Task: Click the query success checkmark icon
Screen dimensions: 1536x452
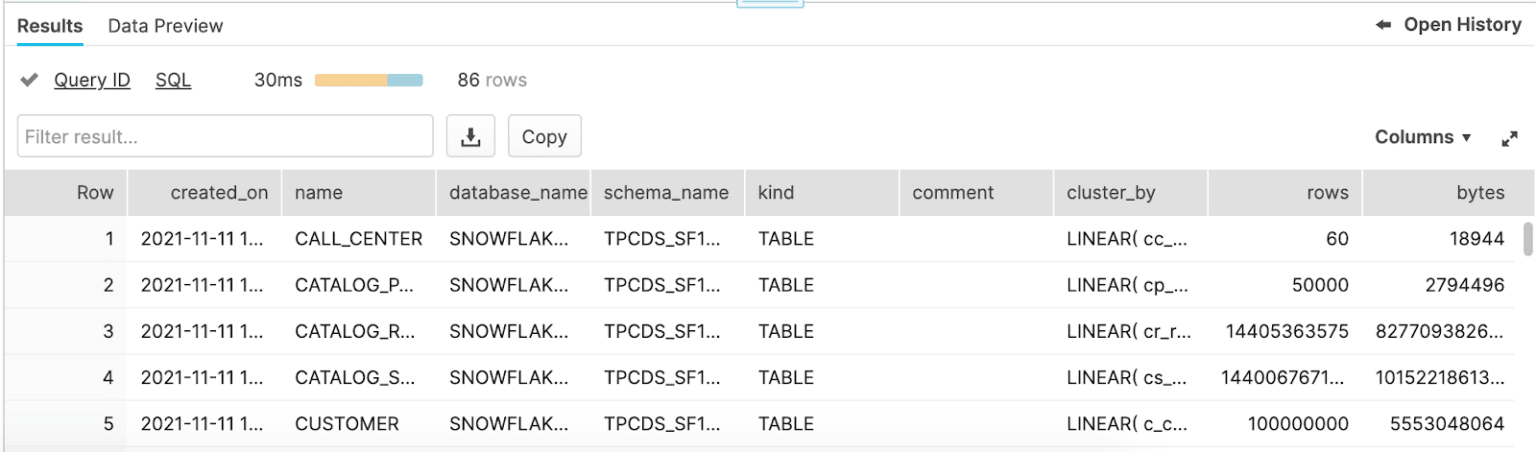Action: click(x=30, y=80)
